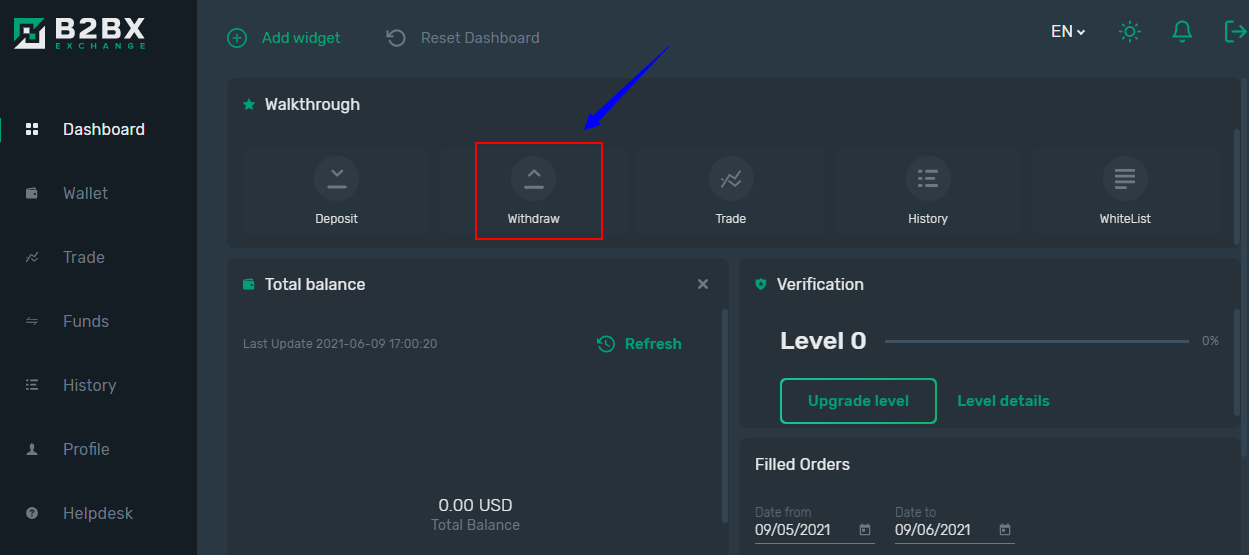Open notifications bell icon
This screenshot has width=1249, height=555.
1182,32
